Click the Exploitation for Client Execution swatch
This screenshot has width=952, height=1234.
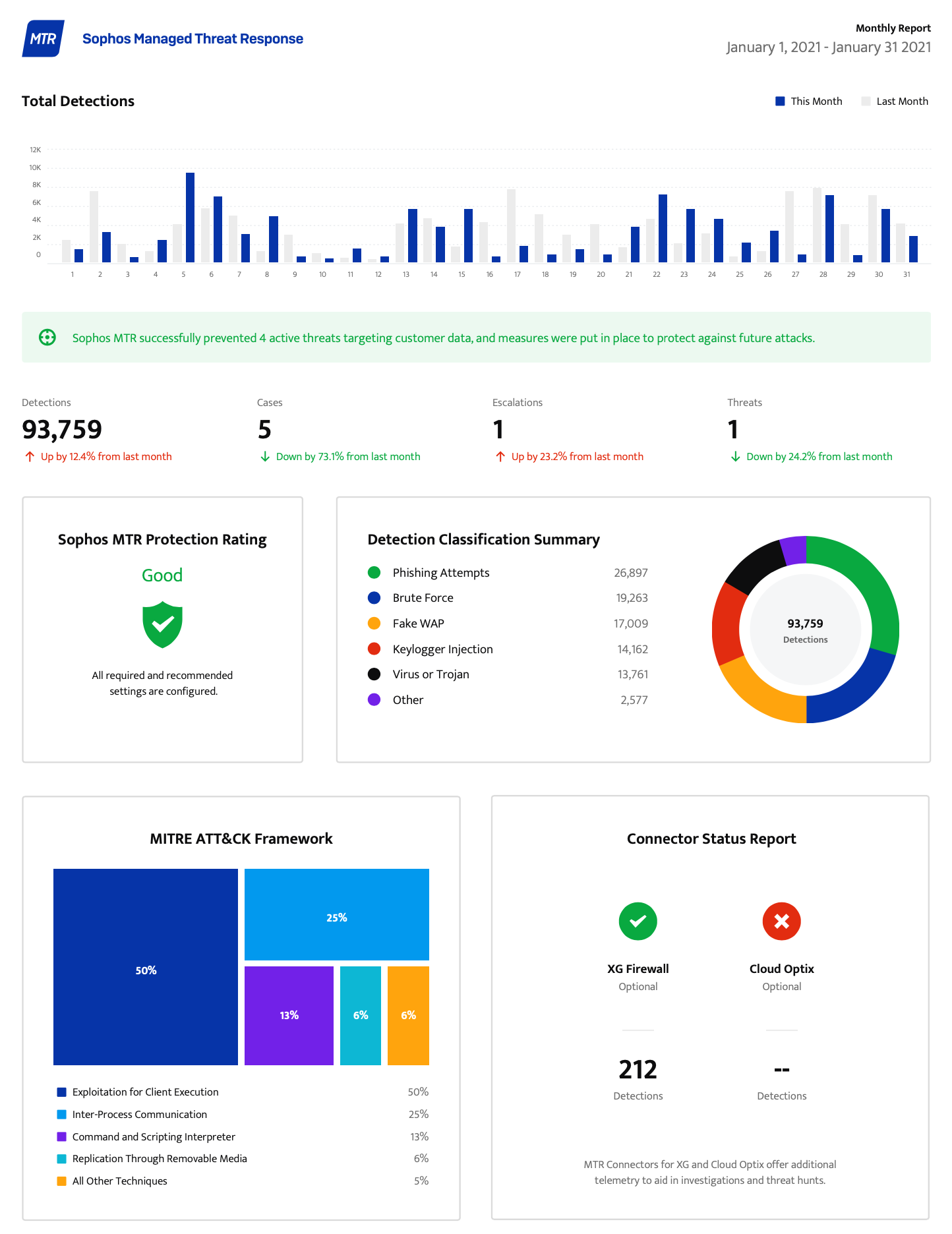tap(62, 1092)
